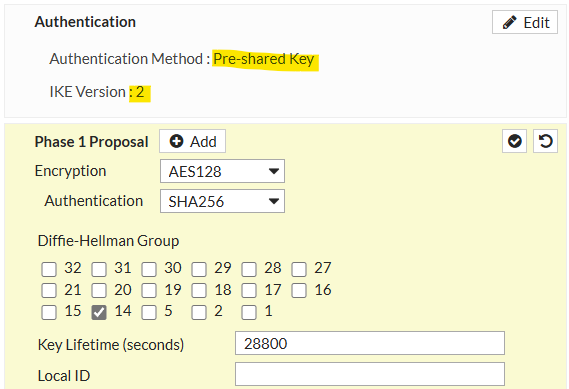Add a new Phase 1 proposal
The width and height of the screenshot is (569, 389).
(192, 141)
